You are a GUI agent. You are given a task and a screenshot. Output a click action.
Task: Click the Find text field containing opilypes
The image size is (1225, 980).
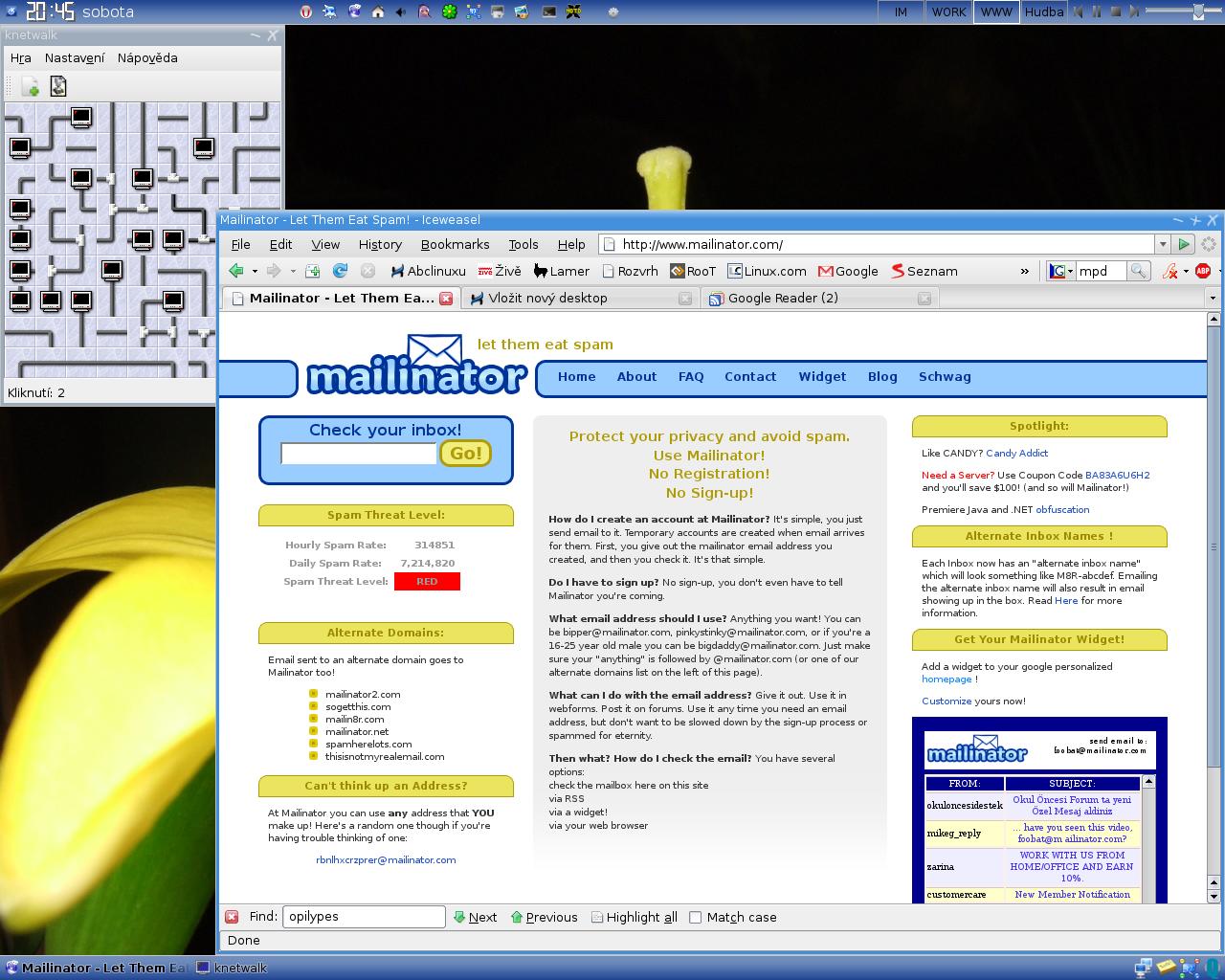point(364,917)
